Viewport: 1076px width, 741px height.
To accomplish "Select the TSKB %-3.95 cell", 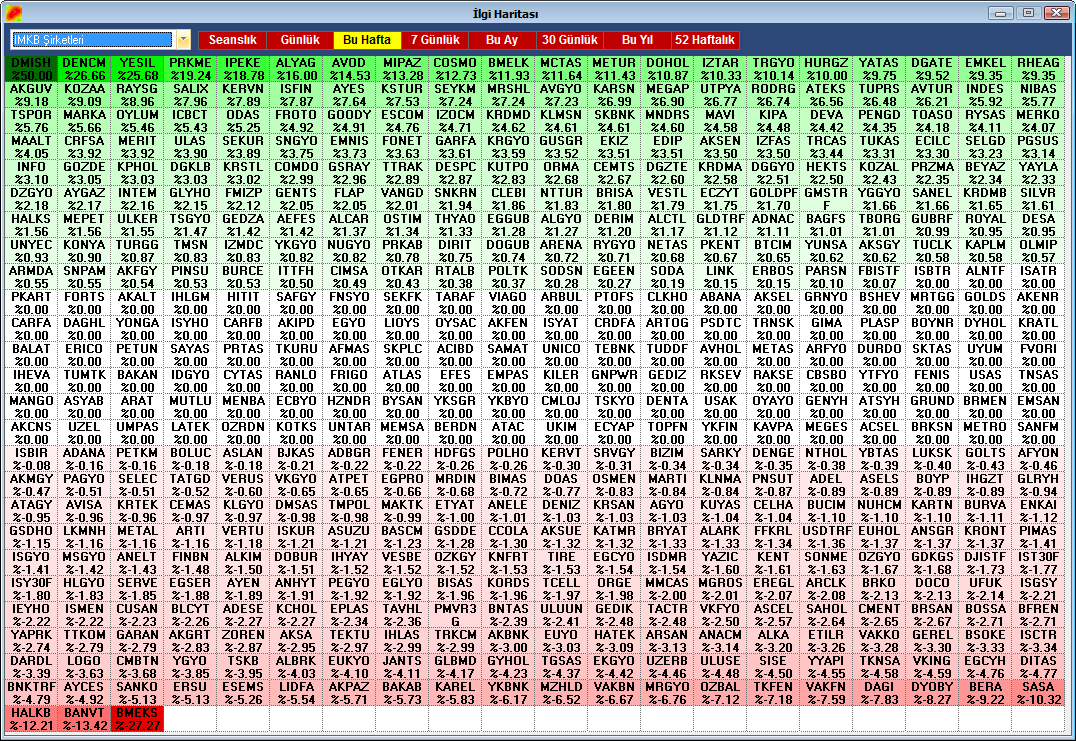I will [243, 667].
